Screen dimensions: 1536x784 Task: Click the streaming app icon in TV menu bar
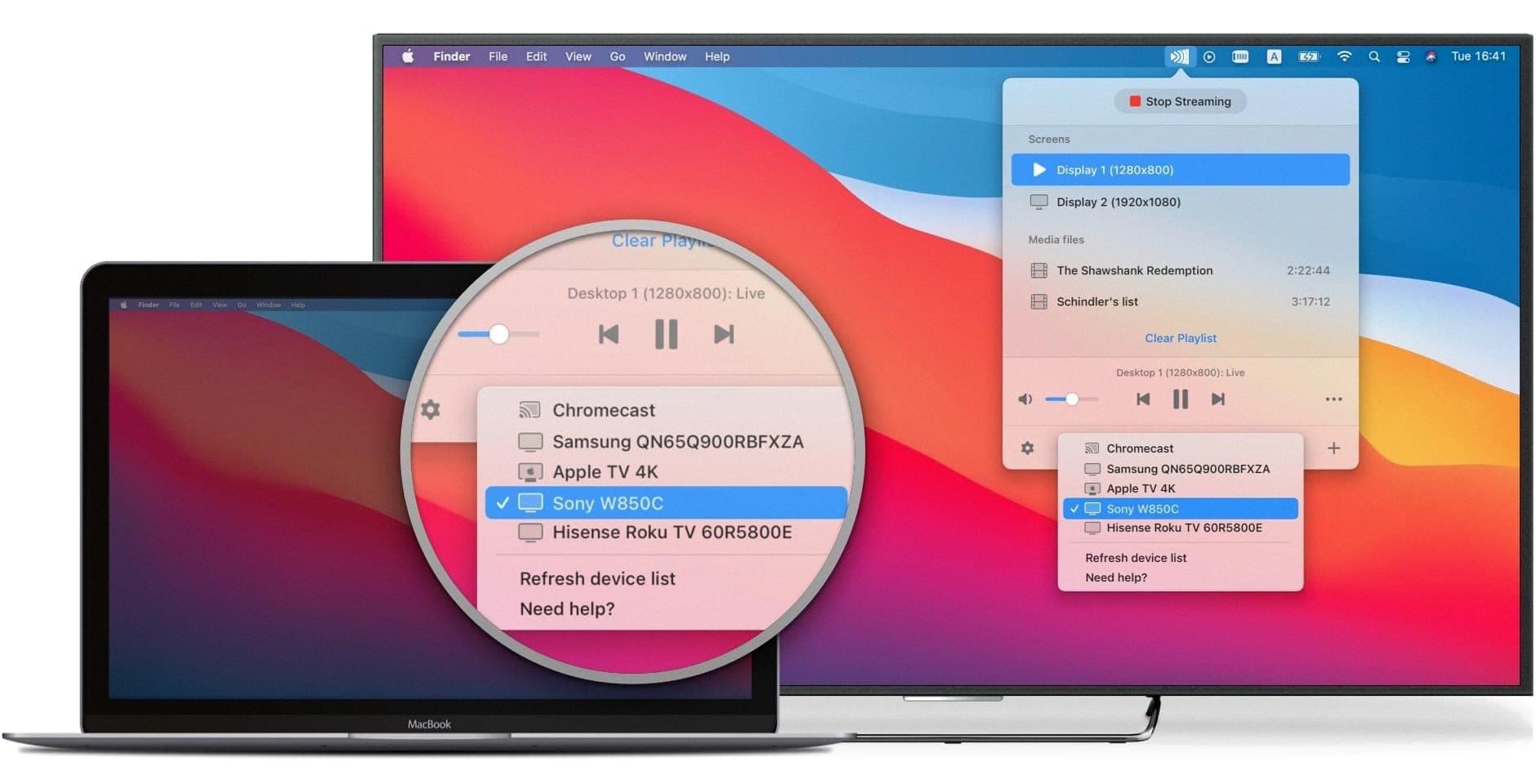click(1179, 56)
